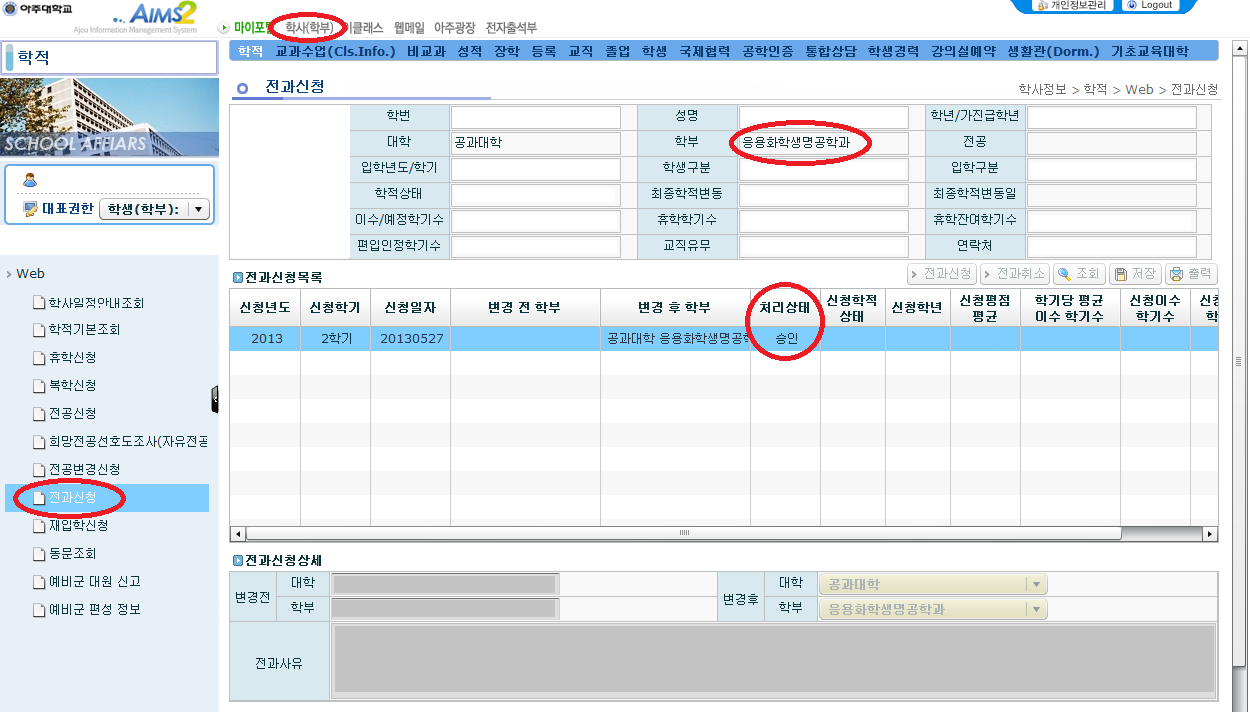Expand the Web tree node

(x=9, y=274)
